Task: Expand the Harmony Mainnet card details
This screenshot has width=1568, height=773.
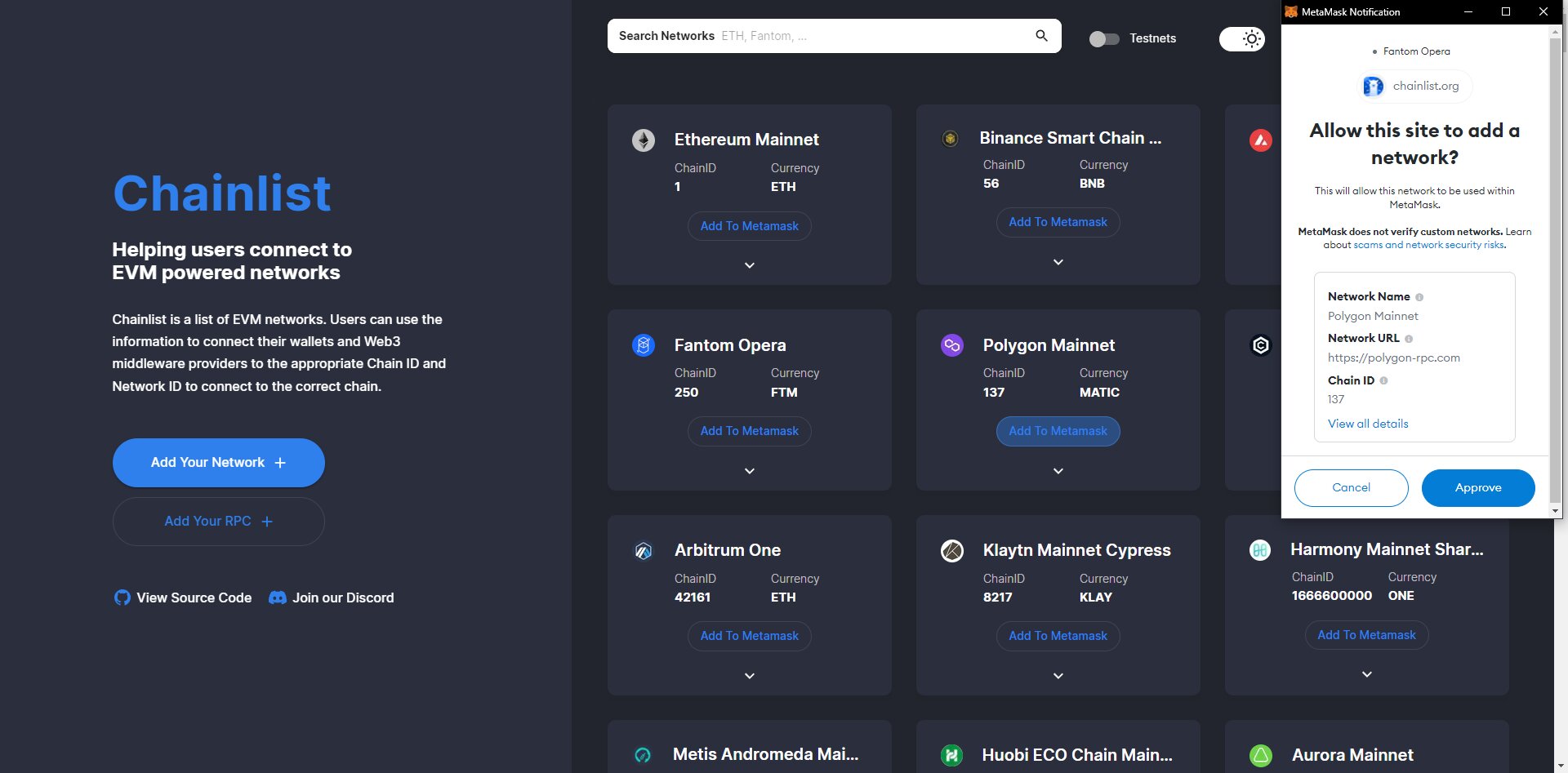Action: [1367, 674]
